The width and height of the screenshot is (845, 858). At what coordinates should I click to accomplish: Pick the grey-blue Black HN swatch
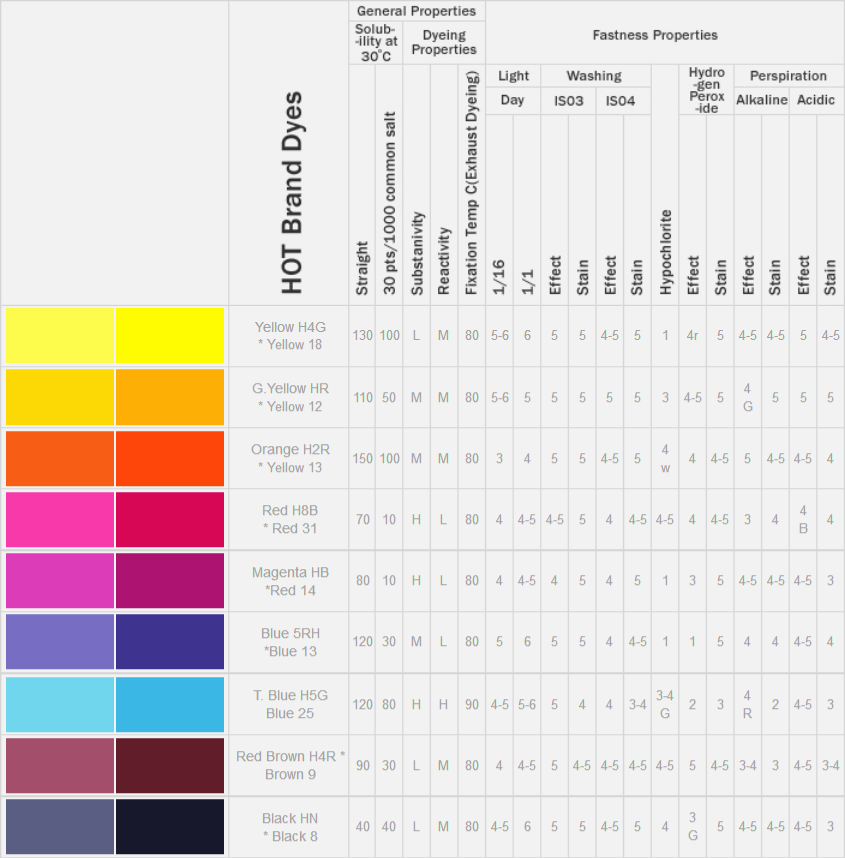tap(60, 827)
